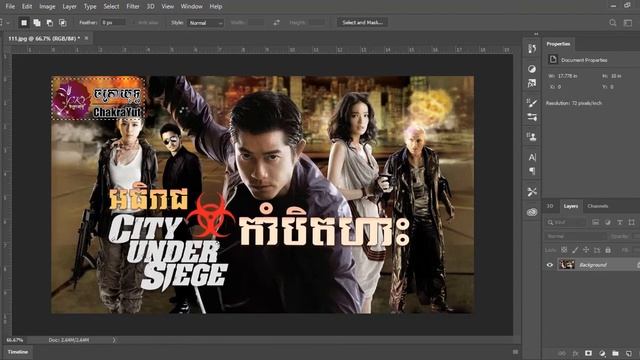
Task: Open the Paragraph panel icon
Action: 532,171
